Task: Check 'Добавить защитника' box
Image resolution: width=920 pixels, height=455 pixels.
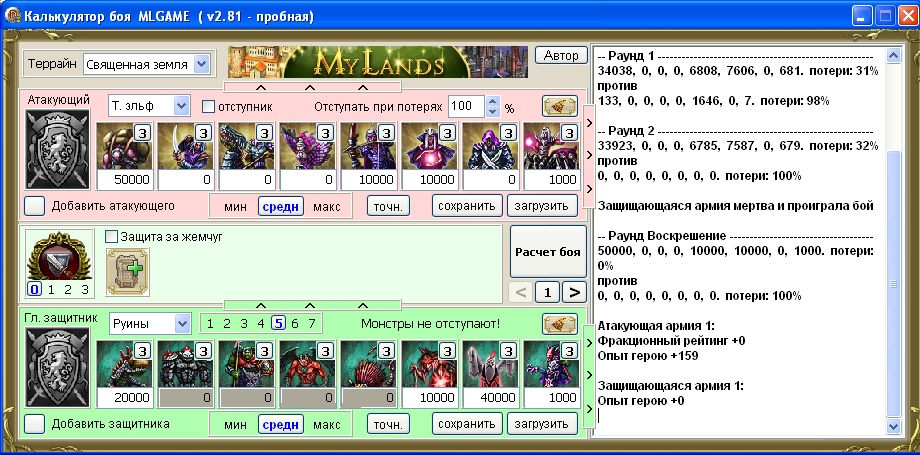Action: click(x=35, y=424)
